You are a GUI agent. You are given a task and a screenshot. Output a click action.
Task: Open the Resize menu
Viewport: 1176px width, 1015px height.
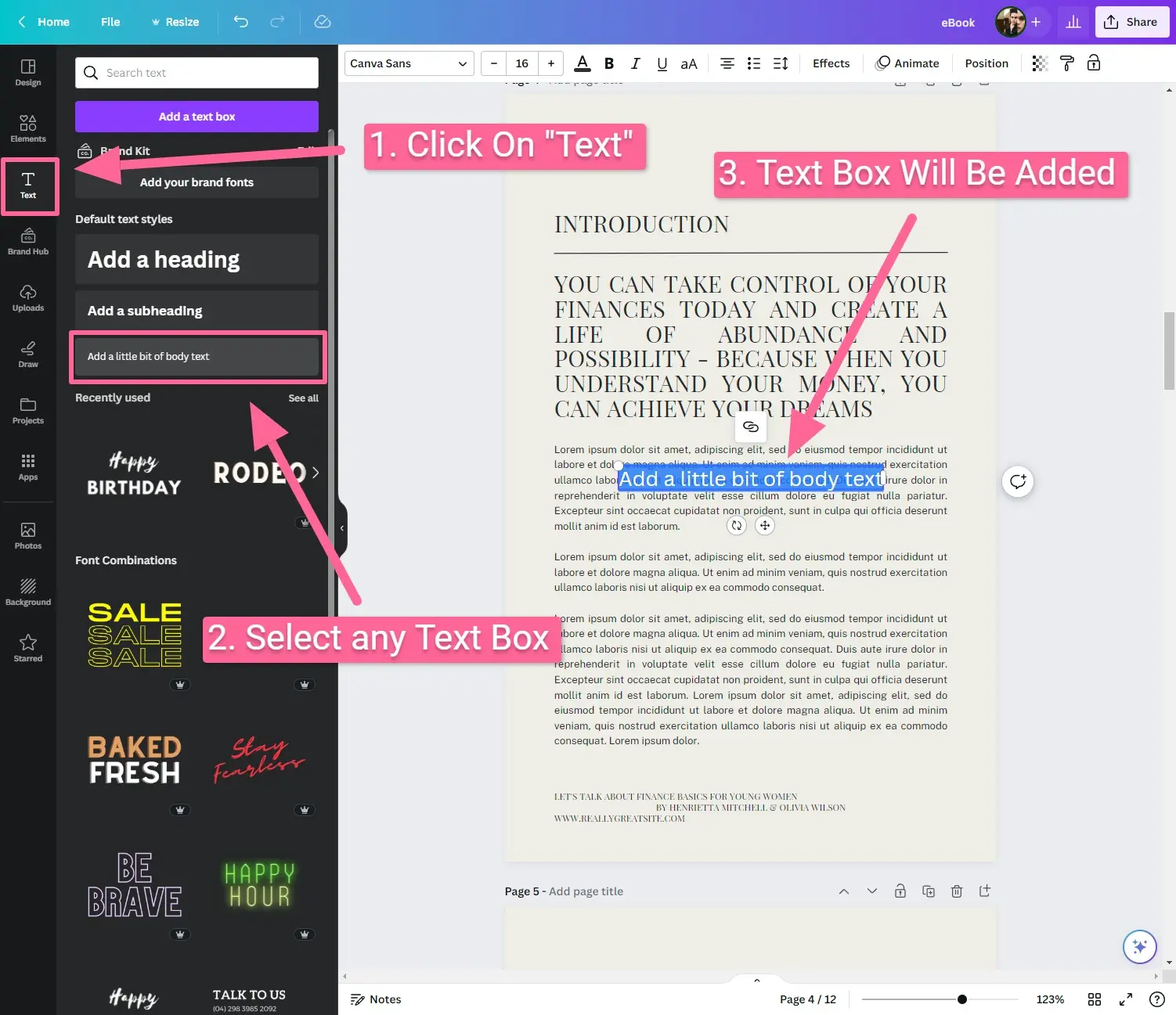(x=175, y=22)
